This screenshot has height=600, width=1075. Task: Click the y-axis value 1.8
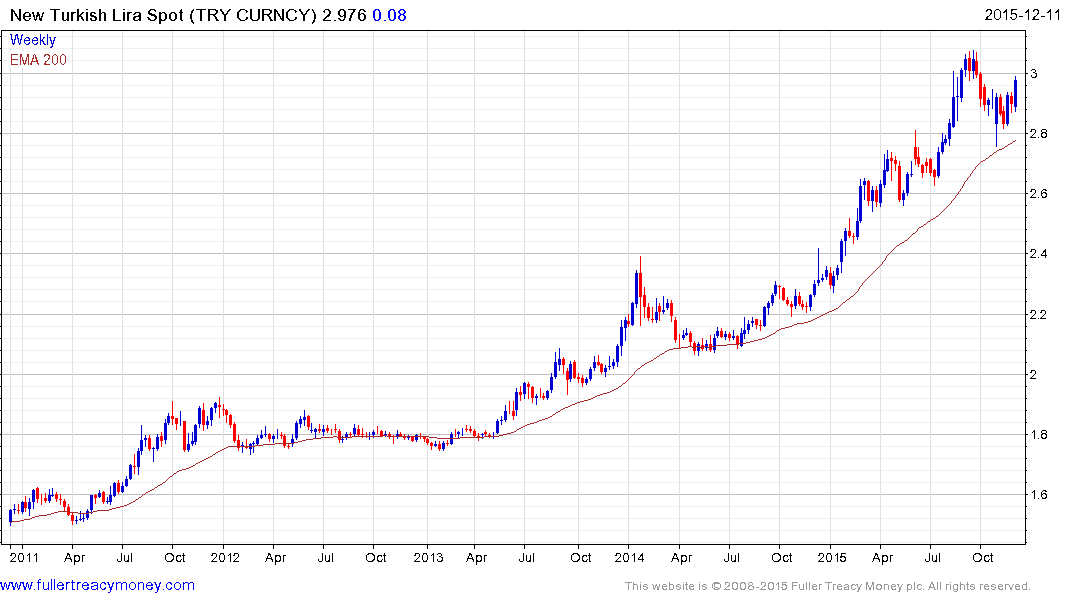point(1039,435)
